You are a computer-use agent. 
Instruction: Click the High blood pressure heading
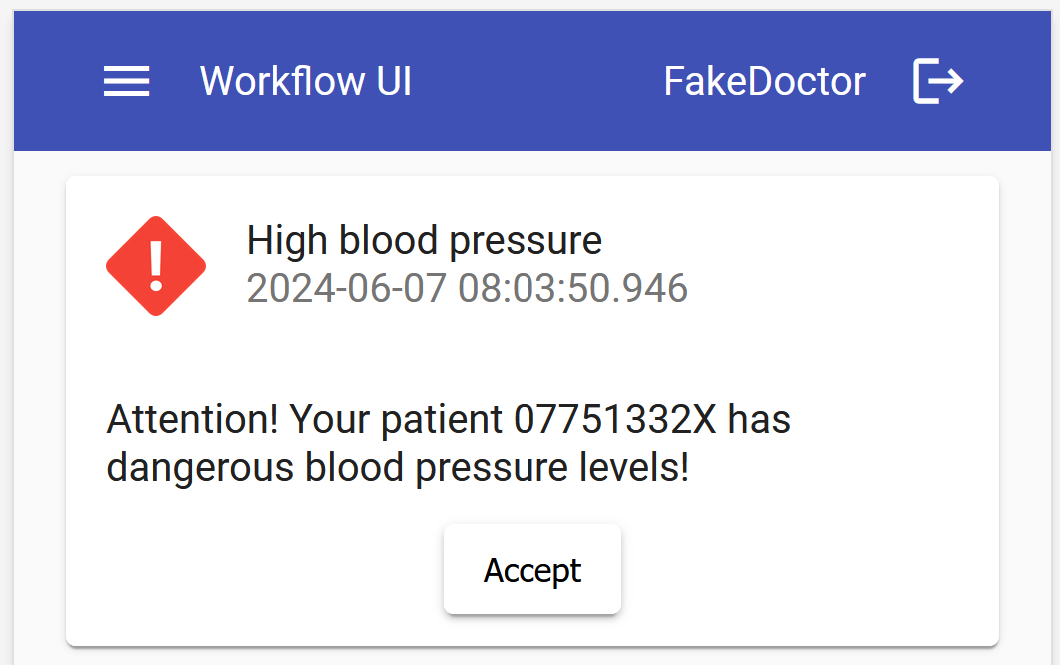(424, 241)
